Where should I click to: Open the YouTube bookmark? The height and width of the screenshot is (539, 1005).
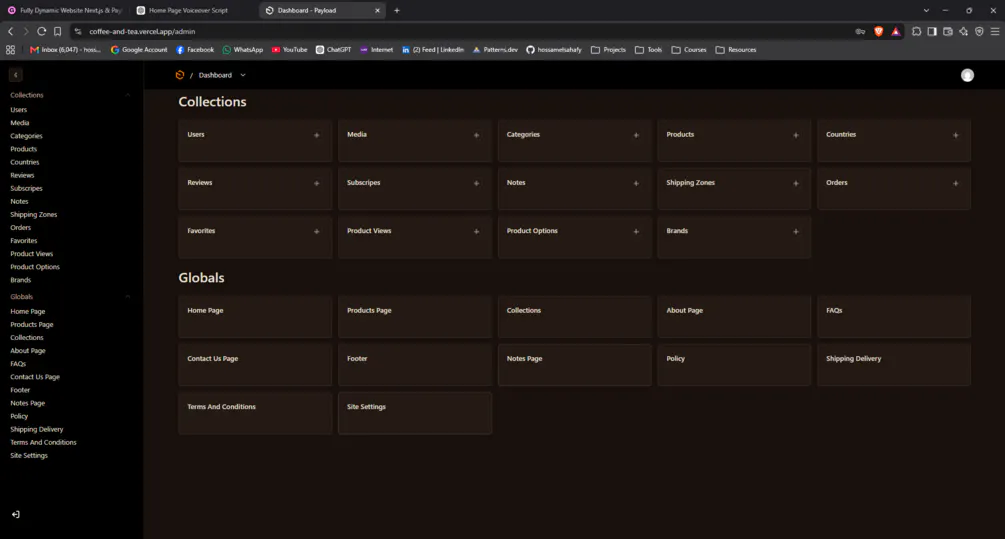(x=289, y=50)
